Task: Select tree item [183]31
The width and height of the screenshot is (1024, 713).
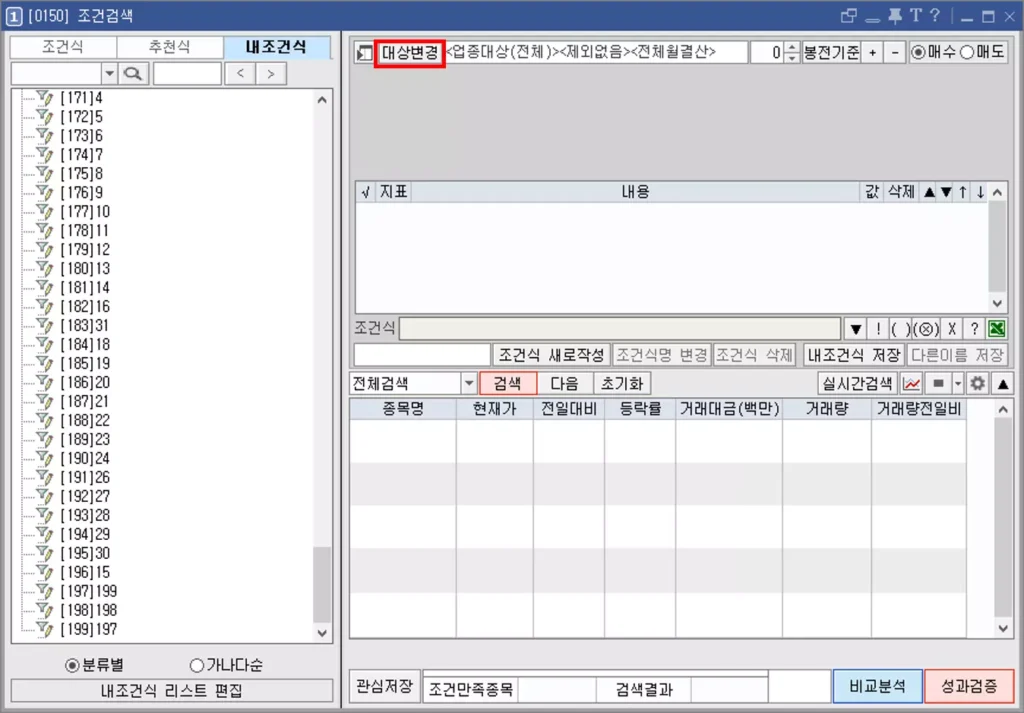Action: click(x=85, y=326)
